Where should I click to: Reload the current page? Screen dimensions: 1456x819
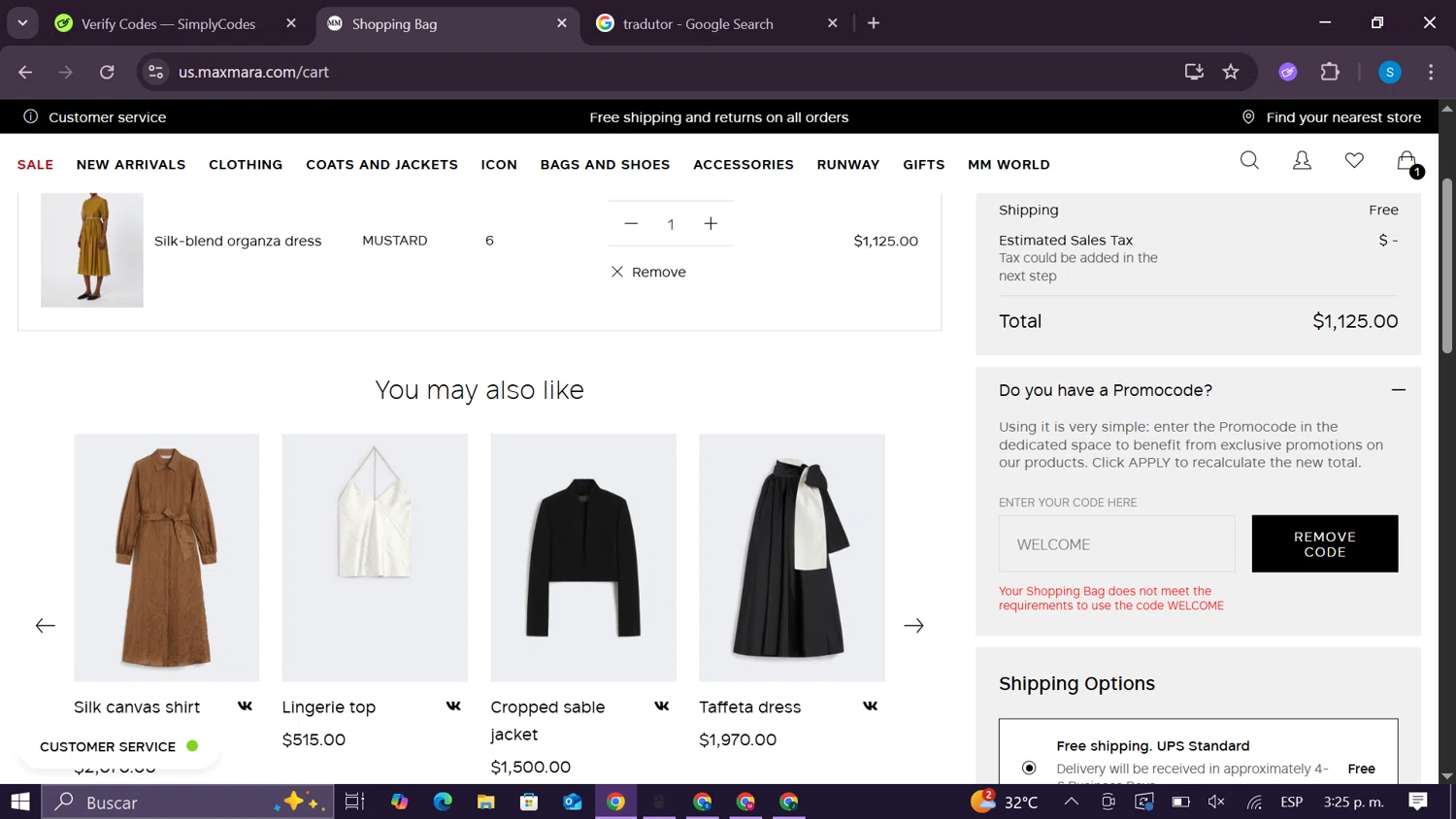pyautogui.click(x=107, y=72)
